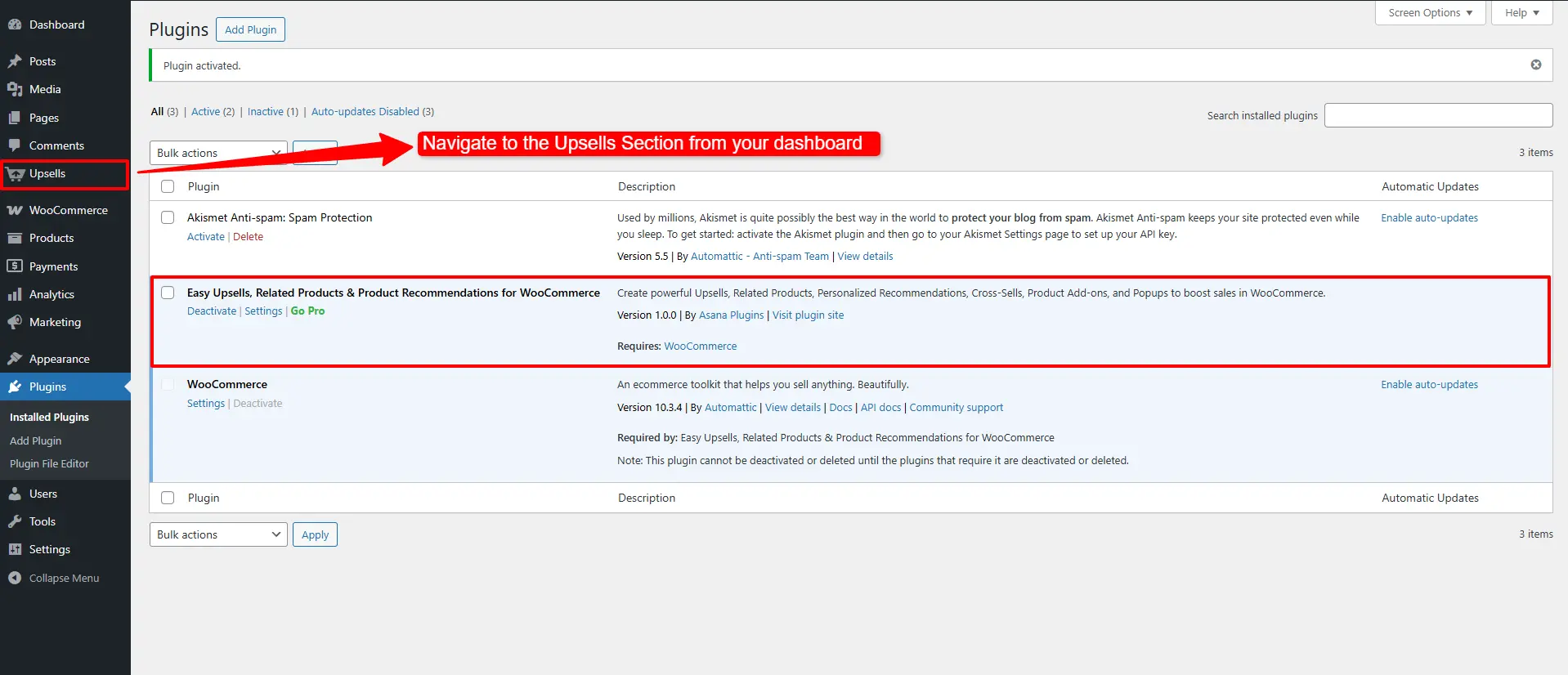This screenshot has width=1568, height=675.
Task: Click the Analytics bar chart icon
Action: click(15, 294)
